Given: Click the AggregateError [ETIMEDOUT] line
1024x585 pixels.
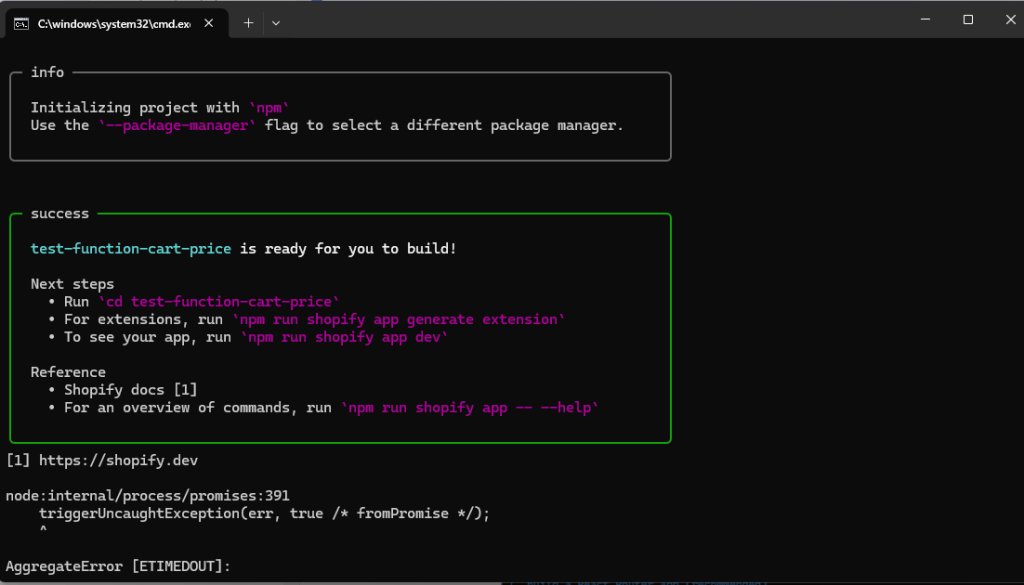Looking at the screenshot, I should [x=118, y=567].
